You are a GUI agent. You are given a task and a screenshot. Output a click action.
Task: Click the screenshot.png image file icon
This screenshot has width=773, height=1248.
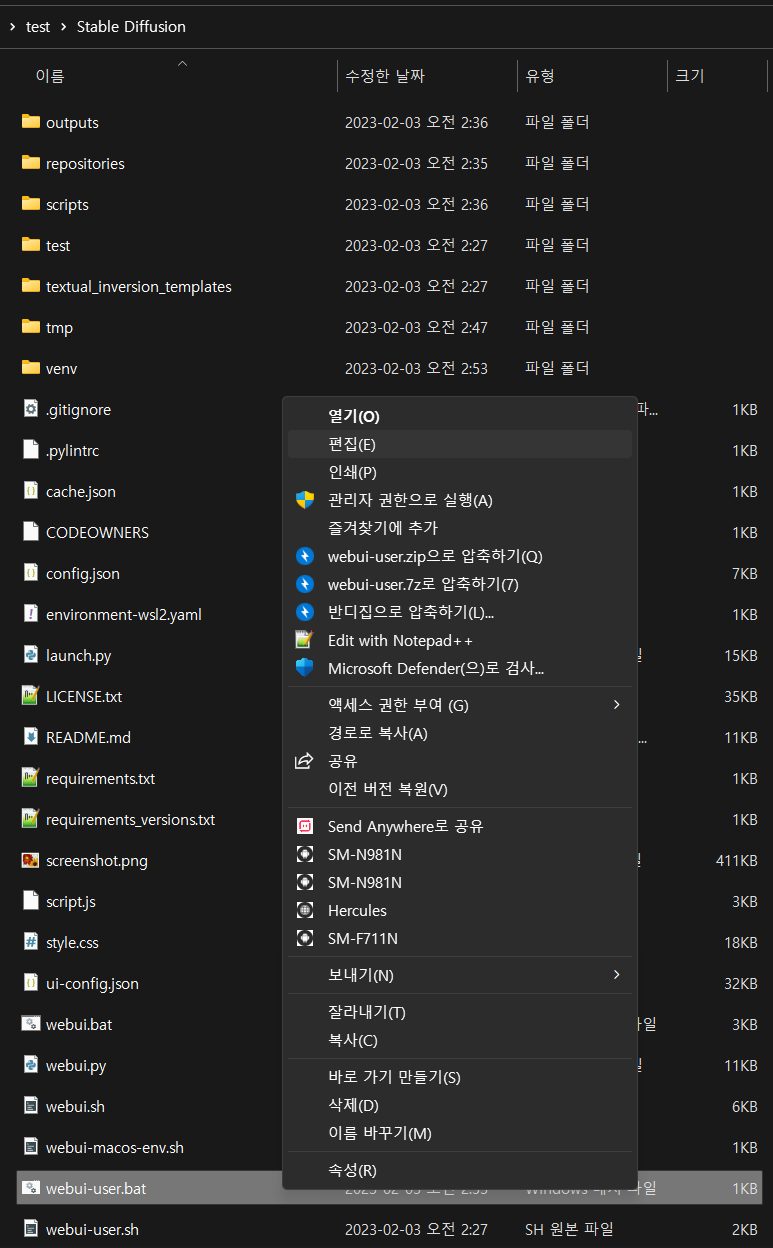click(30, 860)
